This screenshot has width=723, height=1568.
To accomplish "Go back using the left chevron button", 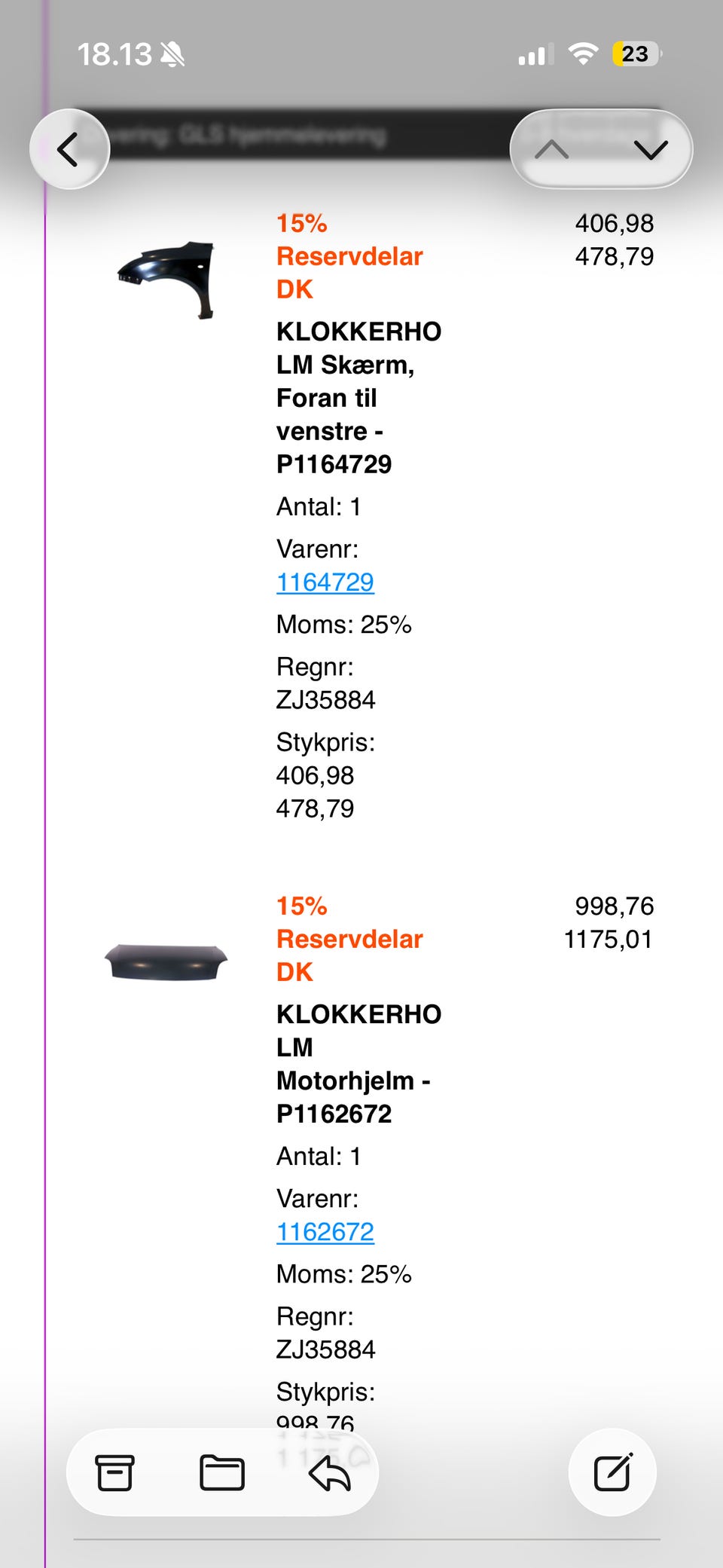I will pyautogui.click(x=69, y=149).
